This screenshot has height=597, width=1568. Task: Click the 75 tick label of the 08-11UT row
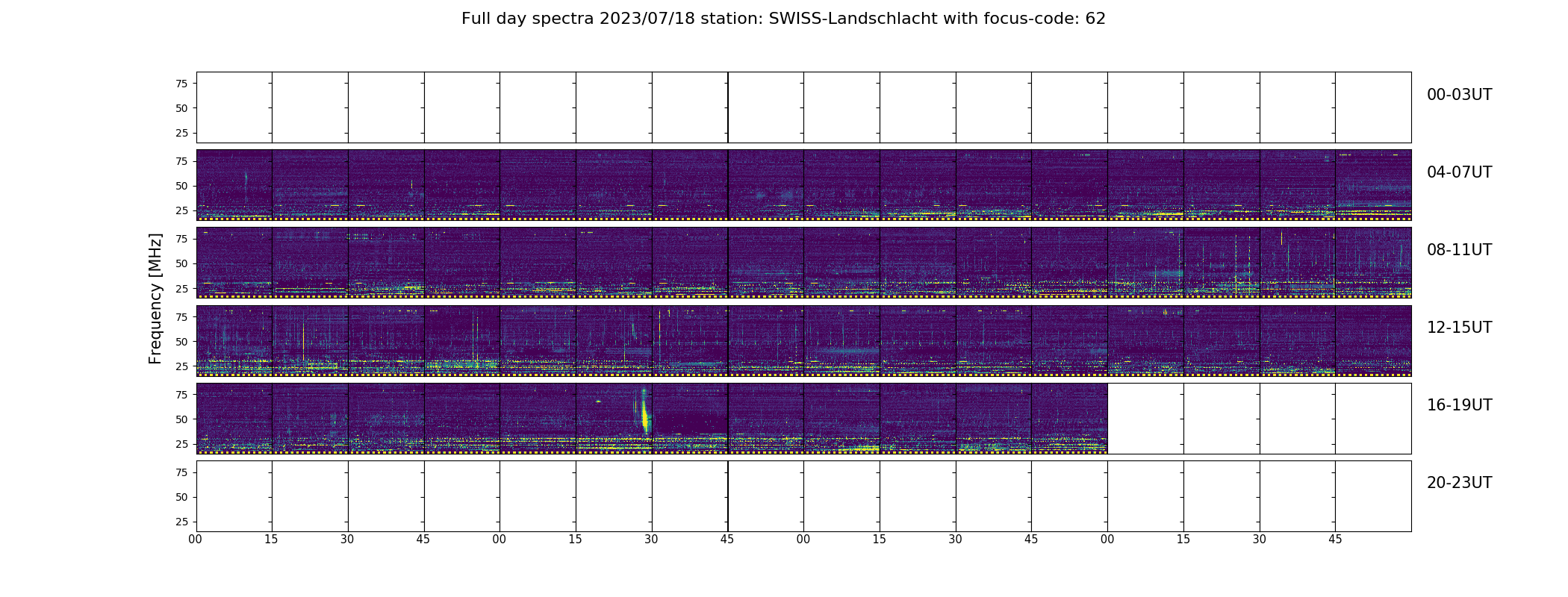tap(181, 239)
